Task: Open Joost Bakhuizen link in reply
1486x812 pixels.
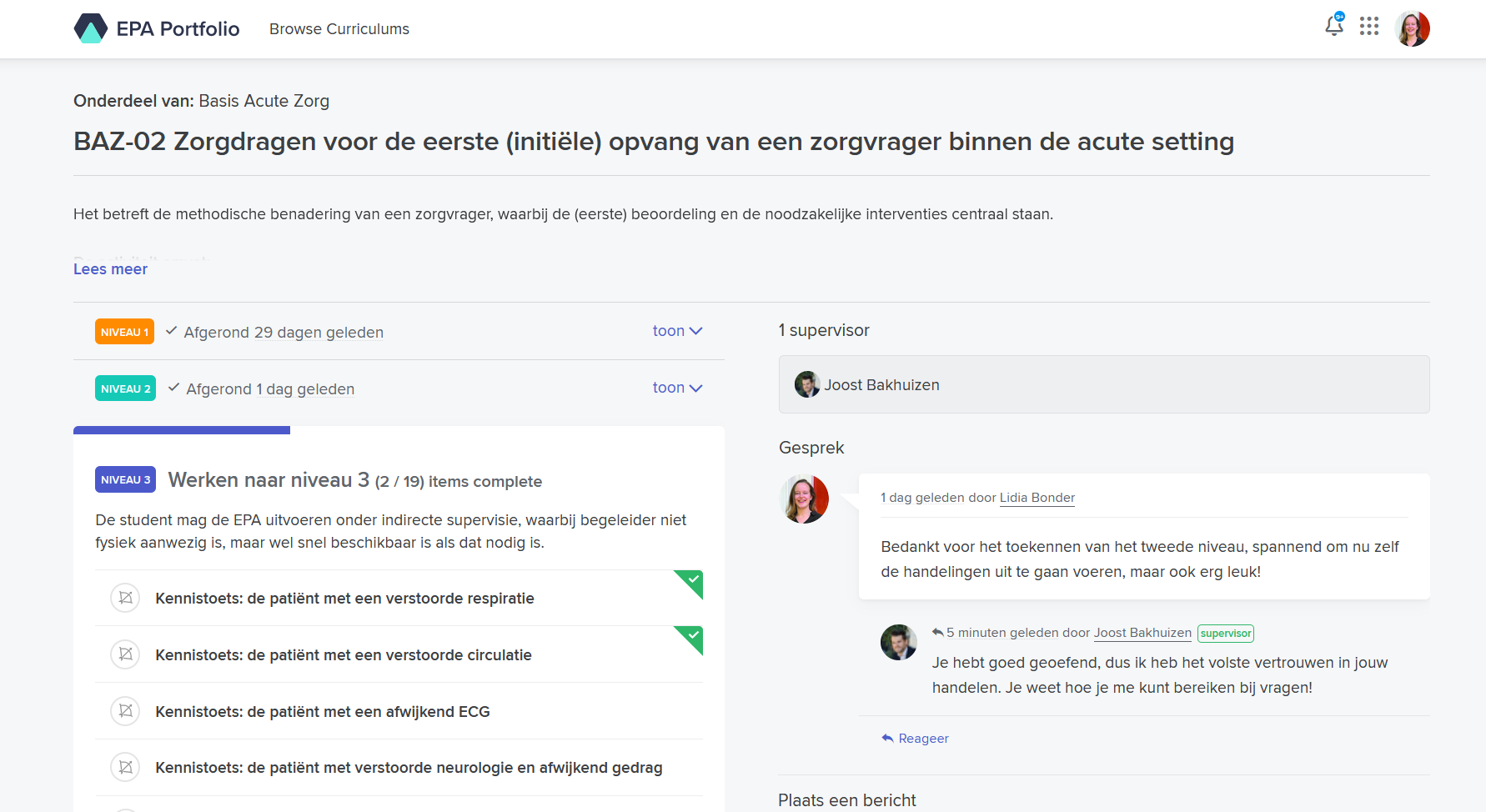Action: coord(1142,633)
